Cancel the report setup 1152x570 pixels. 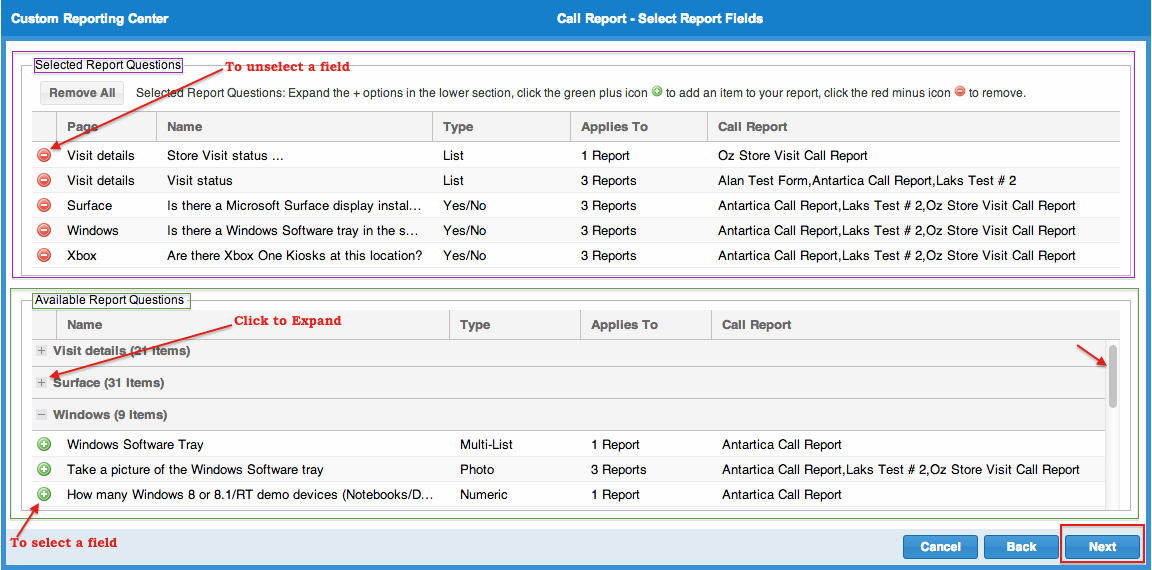tap(940, 547)
